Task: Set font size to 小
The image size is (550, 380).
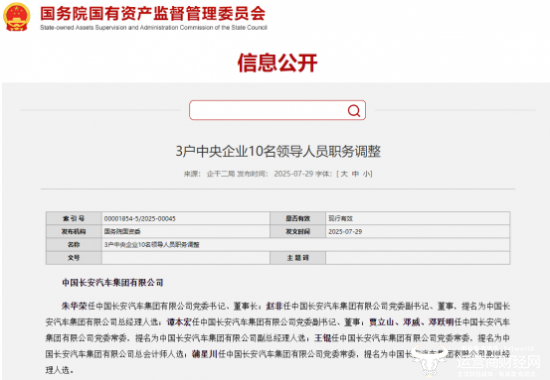Action: pyautogui.click(x=366, y=174)
